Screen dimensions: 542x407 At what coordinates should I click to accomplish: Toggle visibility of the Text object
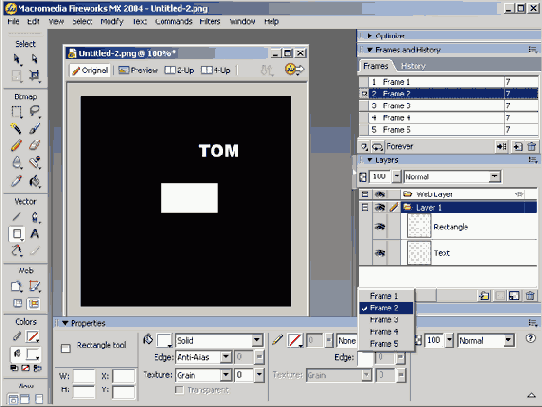coord(380,253)
